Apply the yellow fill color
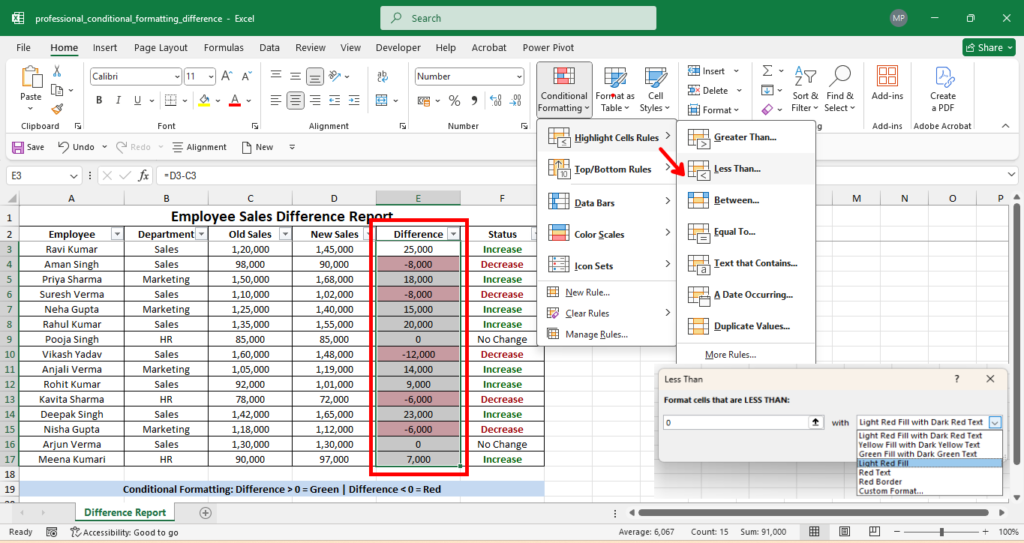1024x543 pixels. [x=204, y=100]
